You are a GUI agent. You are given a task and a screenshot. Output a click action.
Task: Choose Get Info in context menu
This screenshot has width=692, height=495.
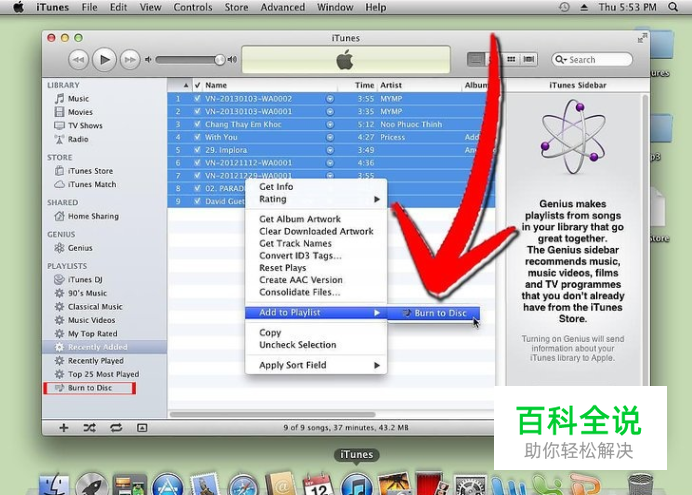(276, 187)
